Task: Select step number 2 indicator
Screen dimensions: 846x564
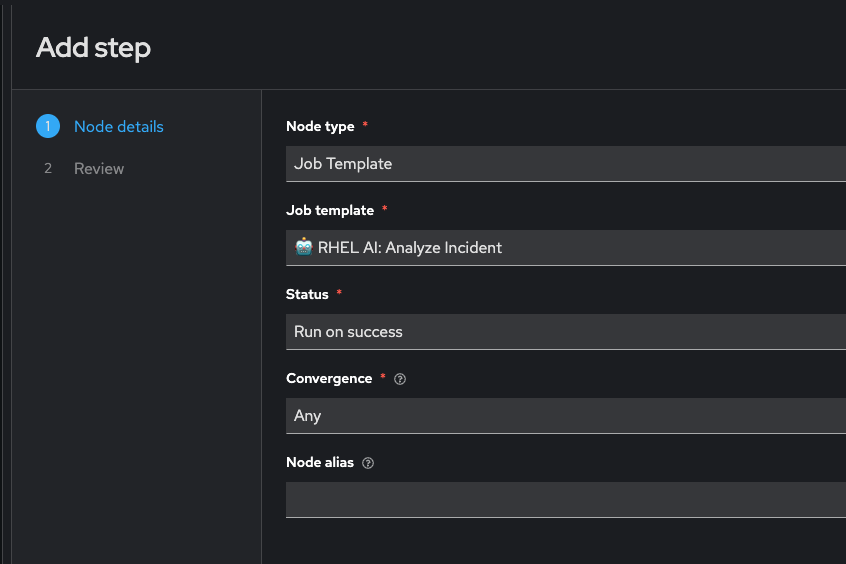Action: 48,168
